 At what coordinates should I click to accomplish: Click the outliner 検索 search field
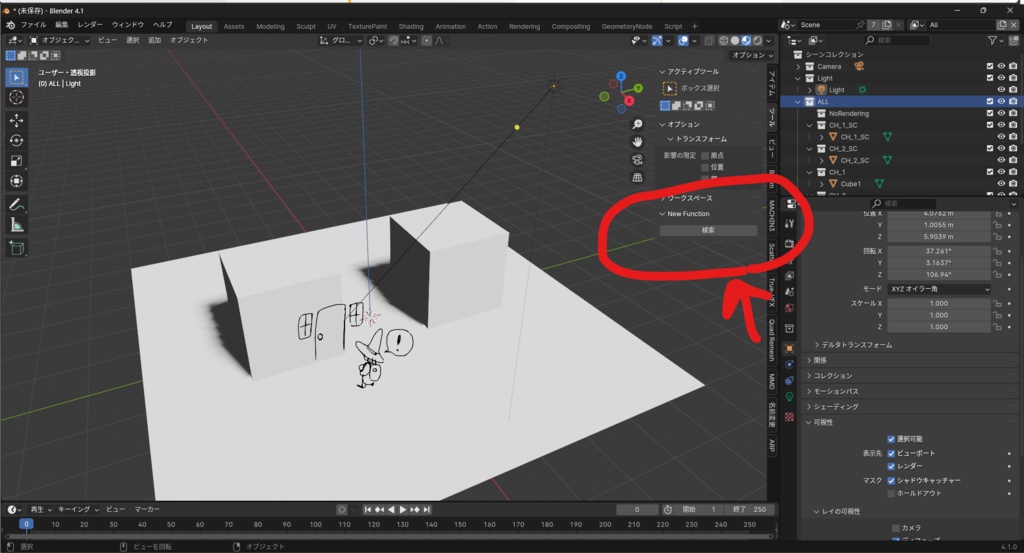[x=896, y=40]
